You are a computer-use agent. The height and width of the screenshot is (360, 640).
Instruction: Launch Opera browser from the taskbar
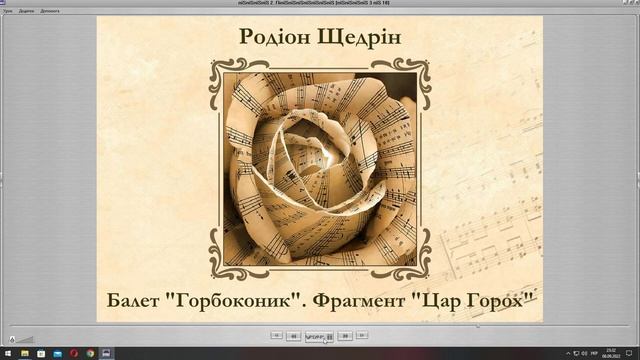pyautogui.click(x=74, y=353)
